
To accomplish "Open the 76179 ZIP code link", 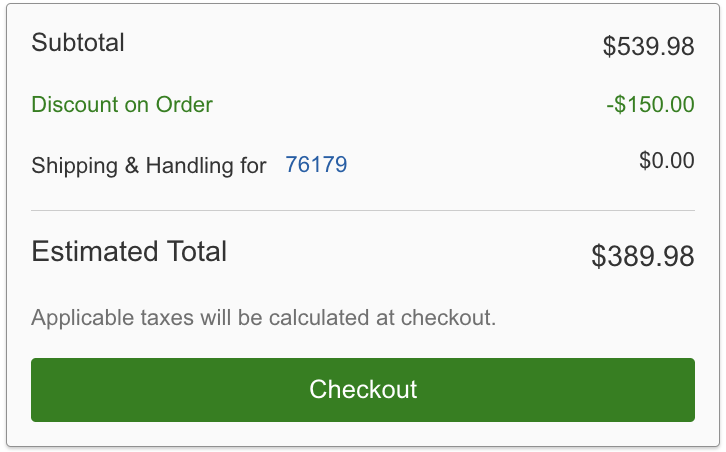I will [x=316, y=165].
